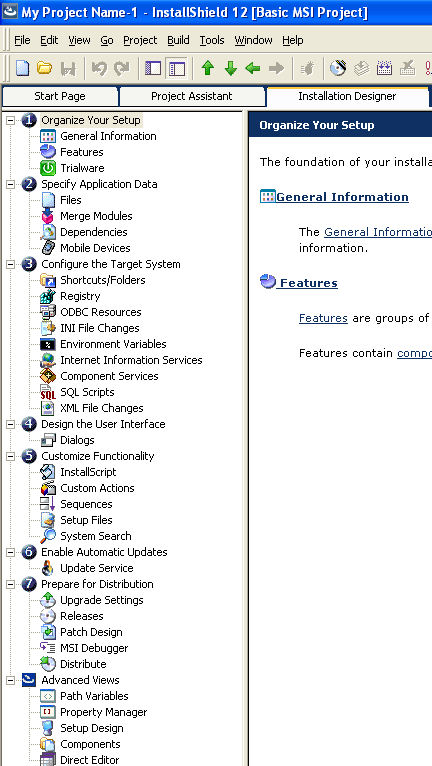Select Dialogs in the tree

(x=77, y=440)
